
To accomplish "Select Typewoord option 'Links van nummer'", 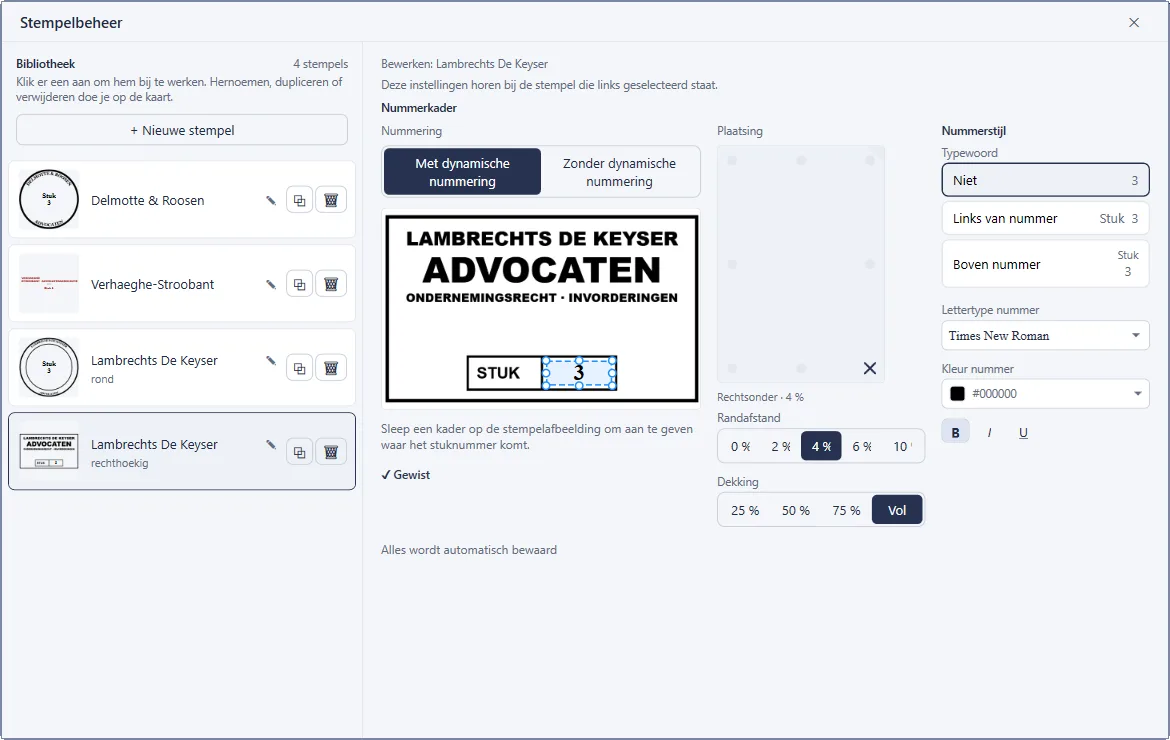I will click(x=1045, y=219).
